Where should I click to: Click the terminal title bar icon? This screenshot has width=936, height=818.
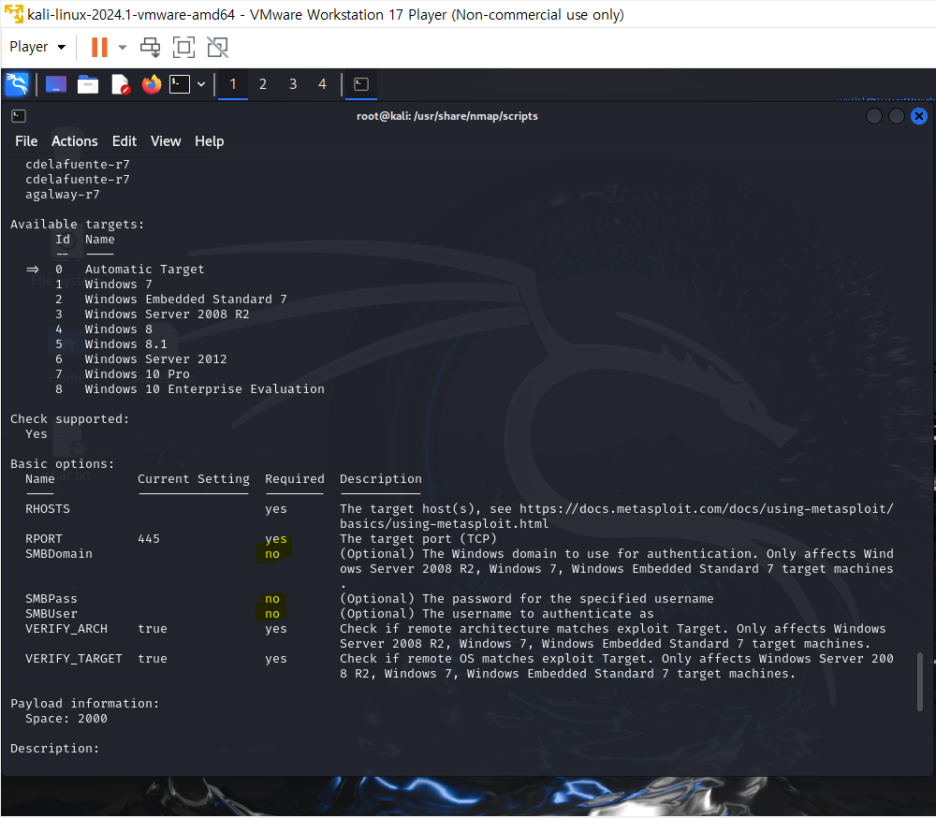coord(19,116)
